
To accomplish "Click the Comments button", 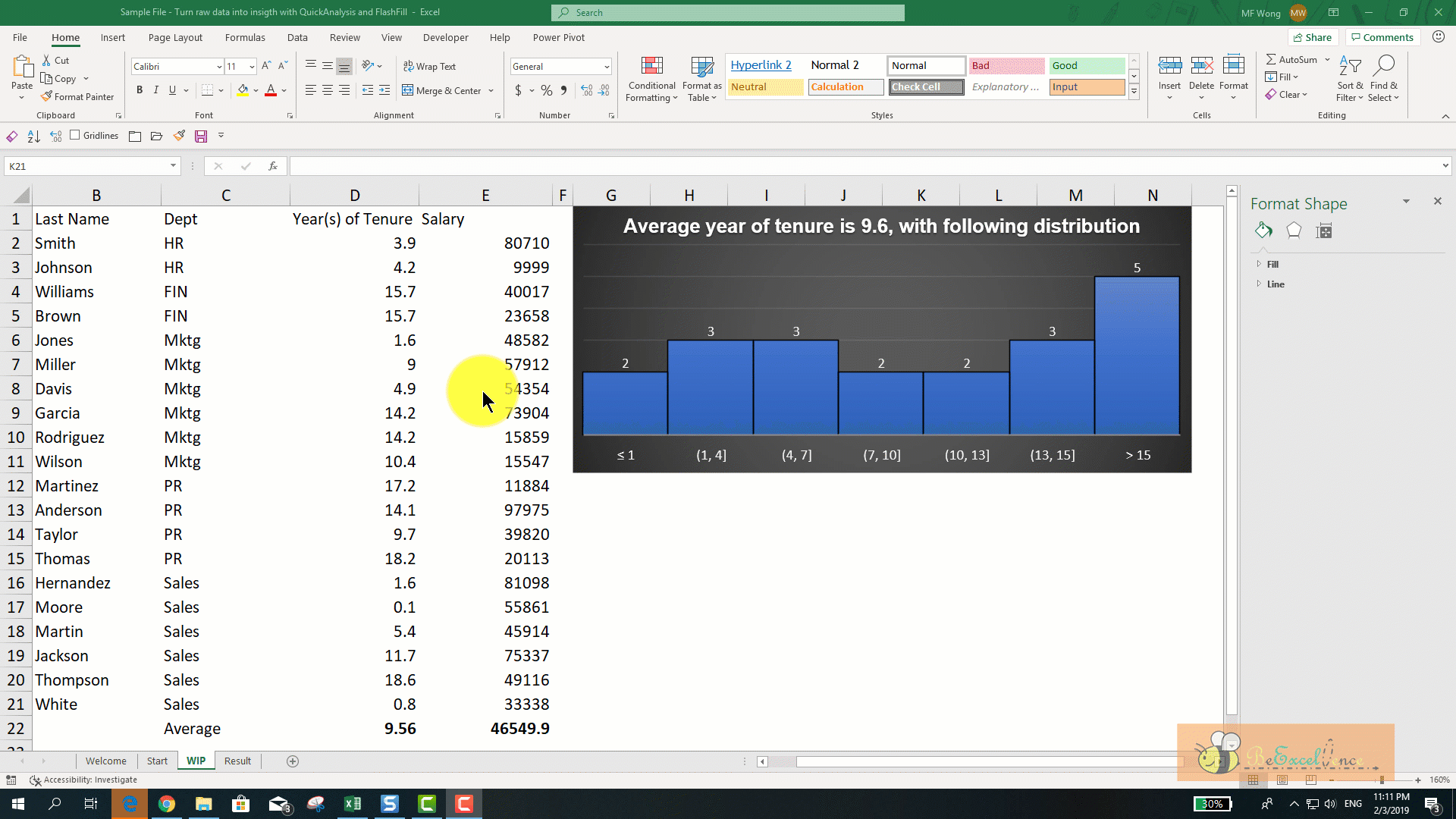I will pos(1380,37).
